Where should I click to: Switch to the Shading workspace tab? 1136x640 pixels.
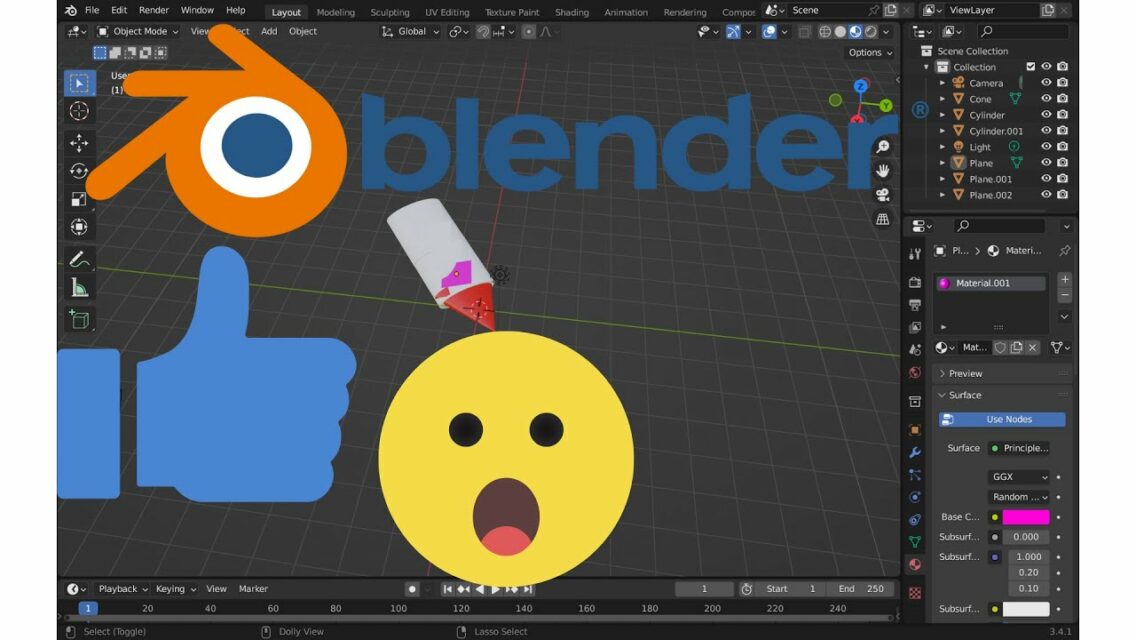click(x=572, y=12)
